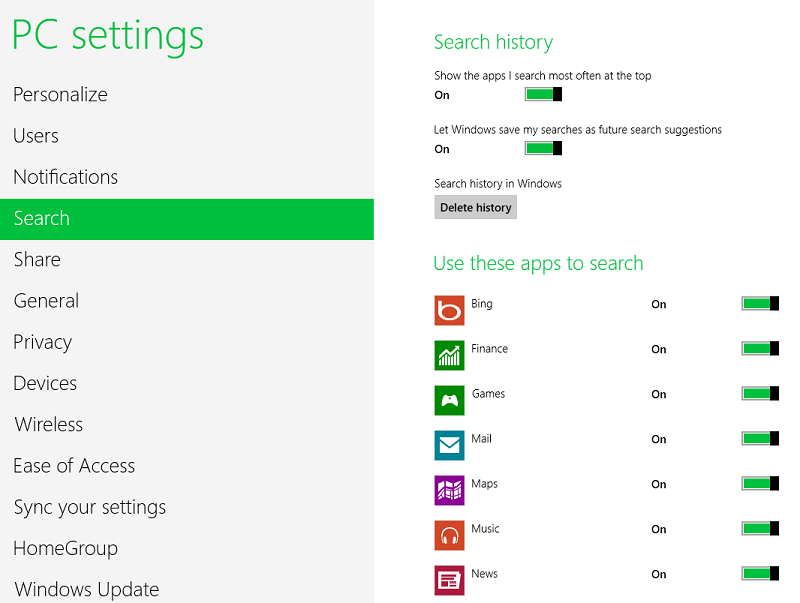Click the Search history heading
The image size is (800, 603).
click(x=493, y=42)
